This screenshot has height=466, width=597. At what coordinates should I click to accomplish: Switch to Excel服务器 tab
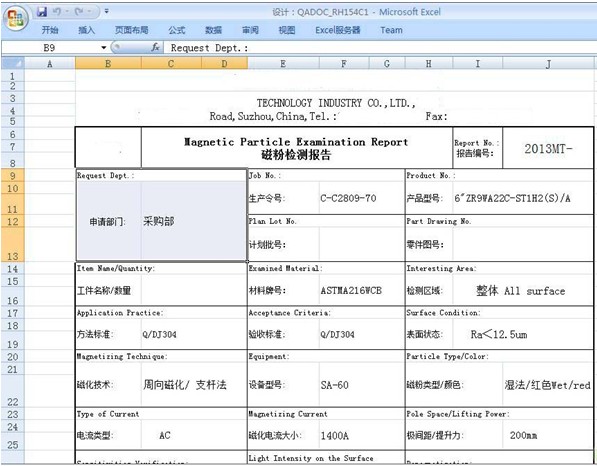pyautogui.click(x=338, y=30)
